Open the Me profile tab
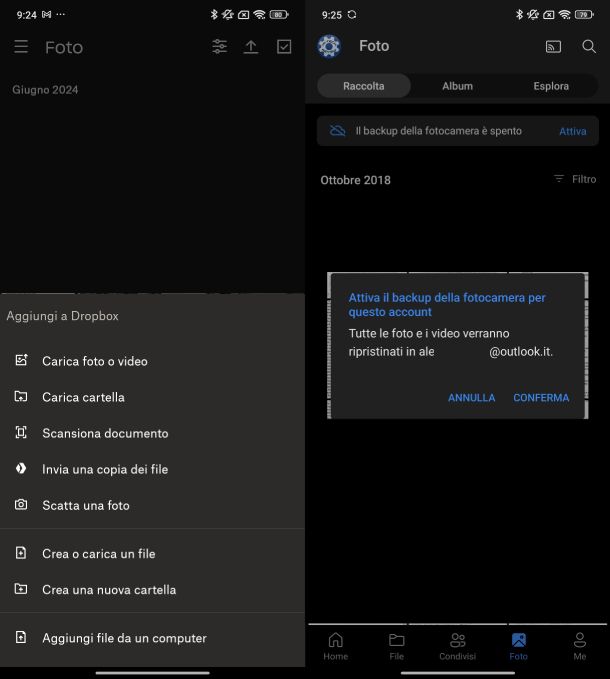610x679 pixels. click(x=580, y=646)
